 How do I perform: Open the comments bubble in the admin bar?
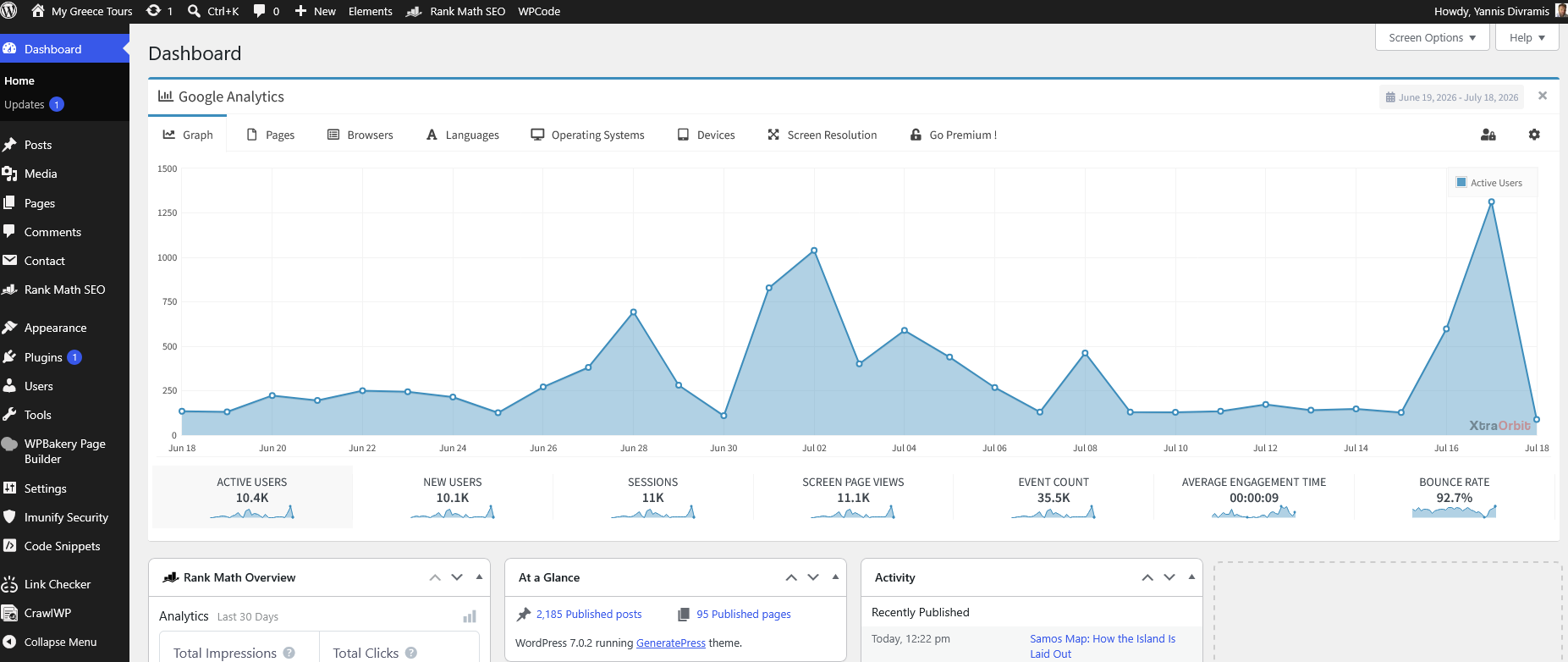(x=267, y=11)
